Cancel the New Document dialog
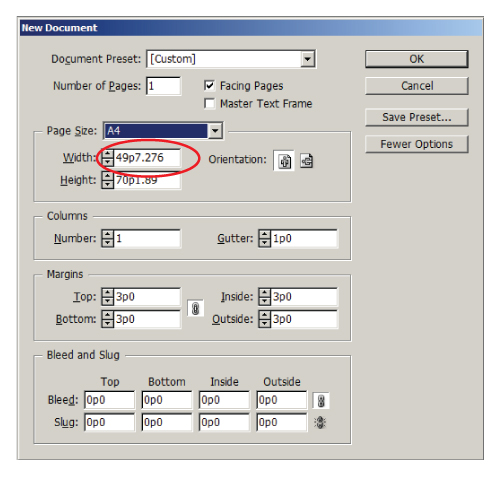The image size is (500, 482). pos(417,86)
